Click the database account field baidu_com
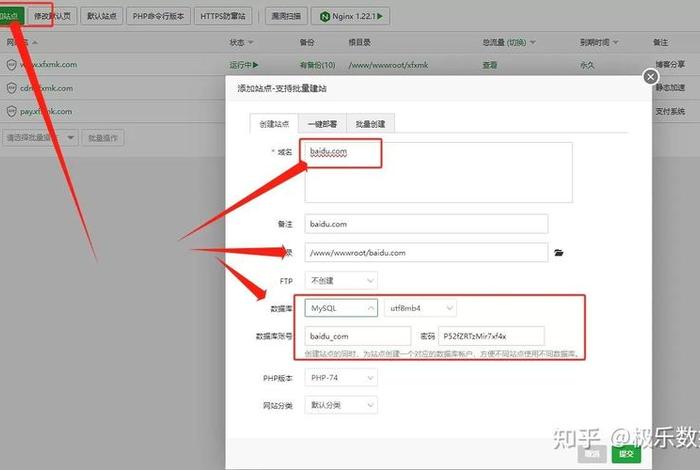700x470 pixels. point(358,336)
